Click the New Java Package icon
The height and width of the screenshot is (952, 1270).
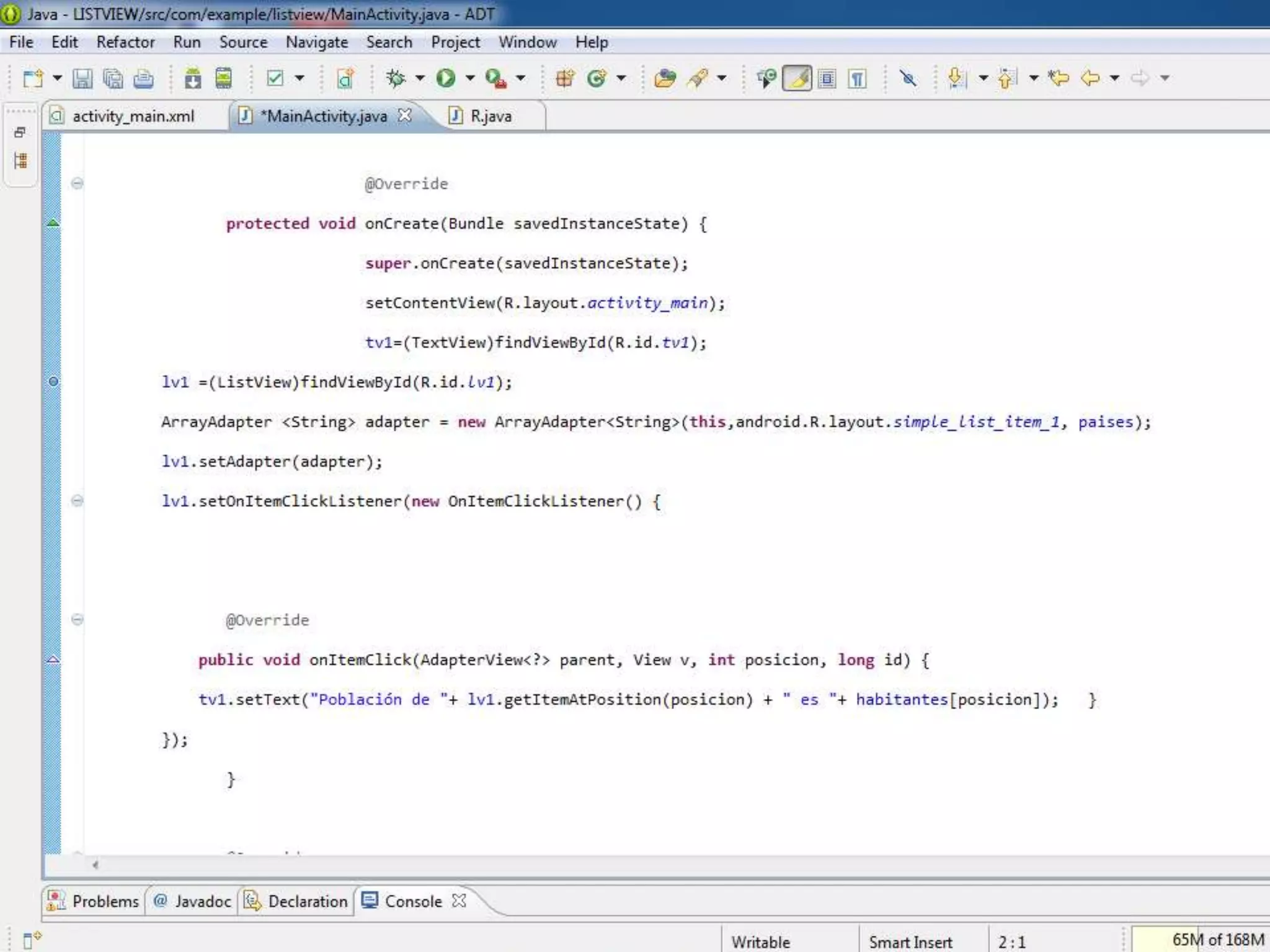pos(564,78)
